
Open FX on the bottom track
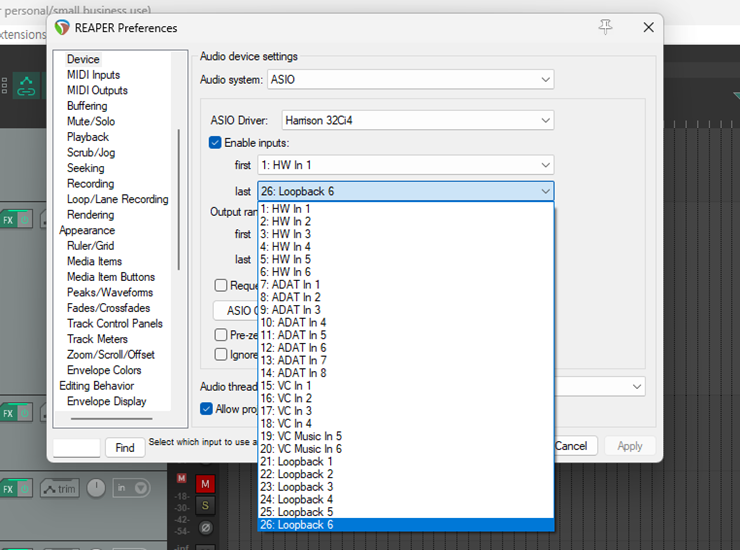click(8, 489)
